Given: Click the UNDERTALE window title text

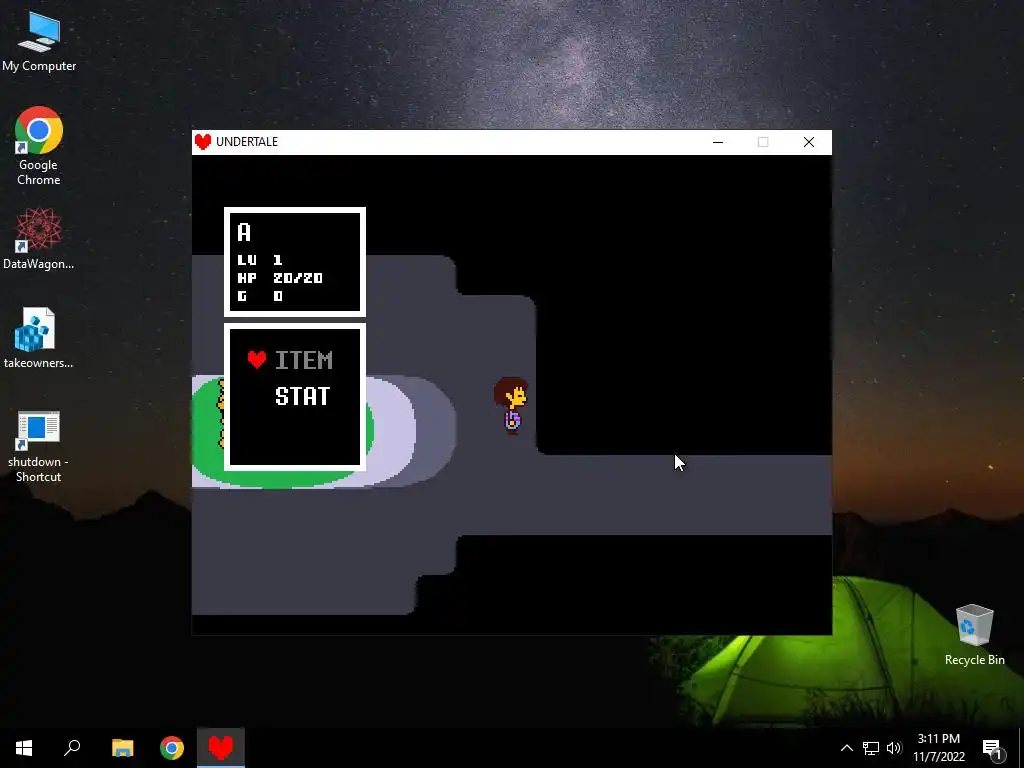Looking at the screenshot, I should [247, 142].
